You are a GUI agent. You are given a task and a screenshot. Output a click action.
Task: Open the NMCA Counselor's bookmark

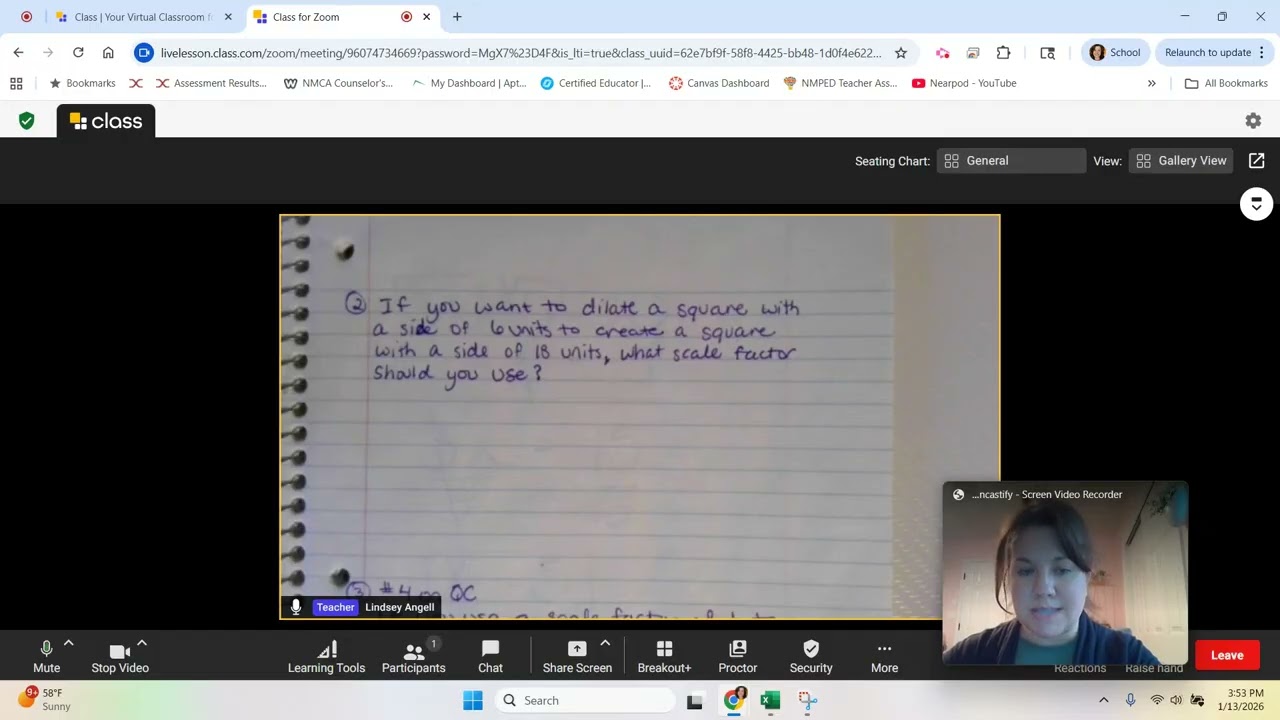tap(339, 83)
